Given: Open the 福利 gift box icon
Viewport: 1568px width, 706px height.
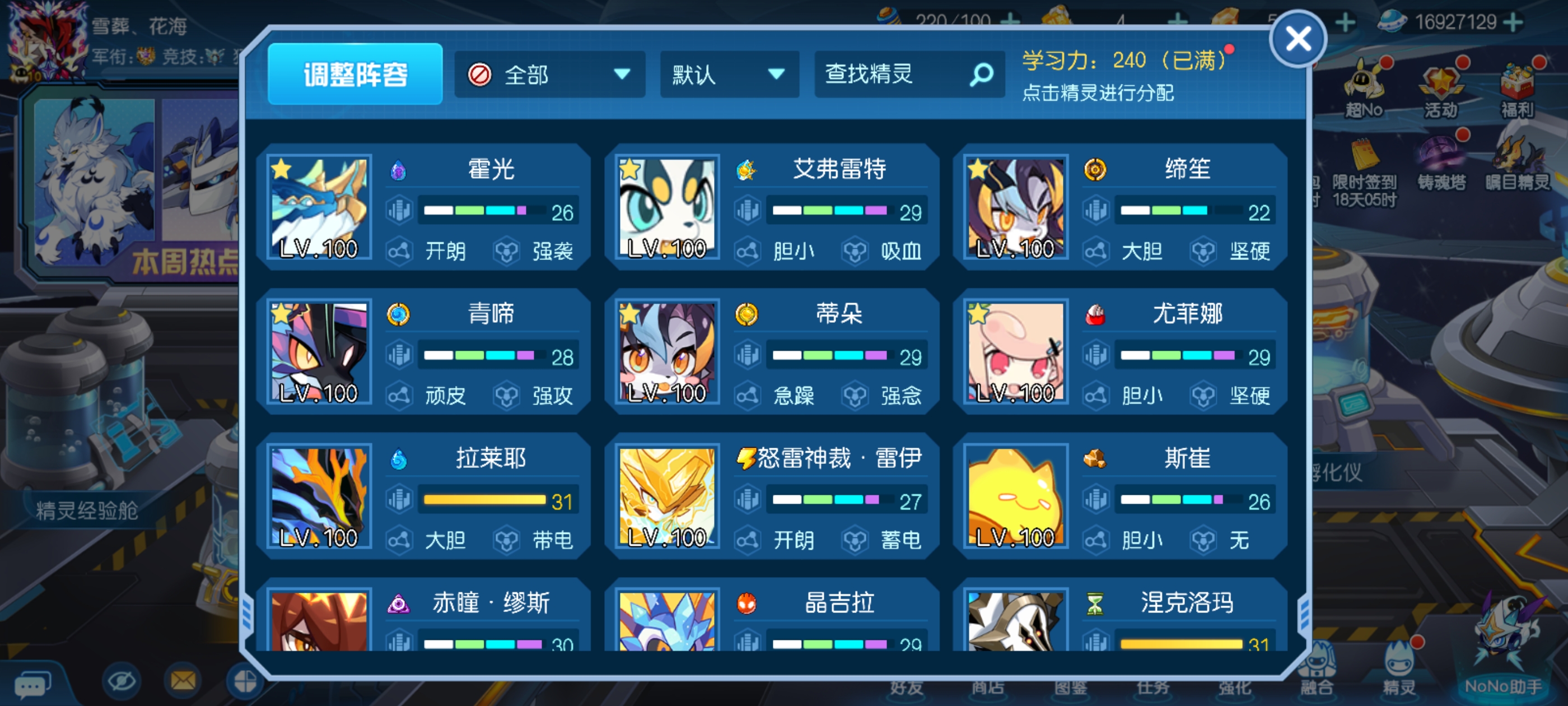Looking at the screenshot, I should point(1518,89).
